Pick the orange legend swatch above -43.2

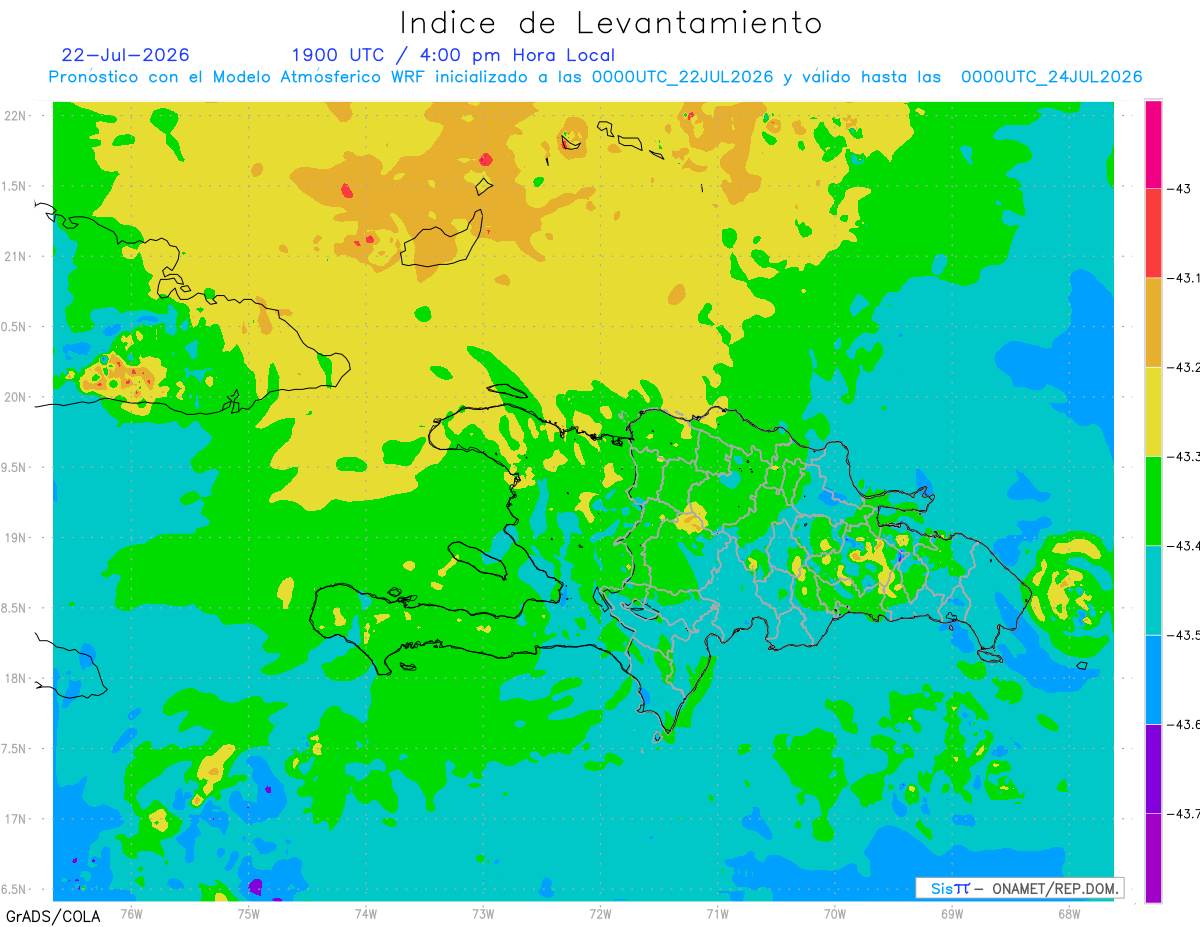click(1153, 322)
